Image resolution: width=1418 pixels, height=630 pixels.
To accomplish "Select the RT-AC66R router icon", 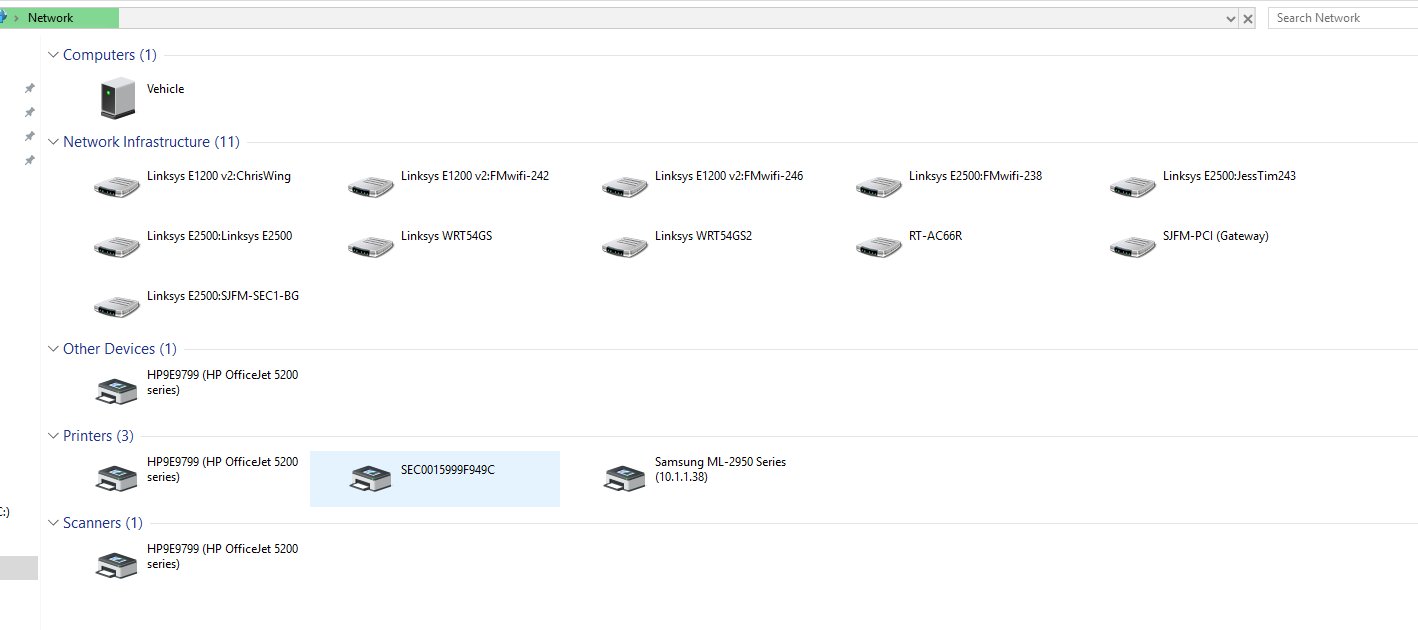I will (x=879, y=247).
